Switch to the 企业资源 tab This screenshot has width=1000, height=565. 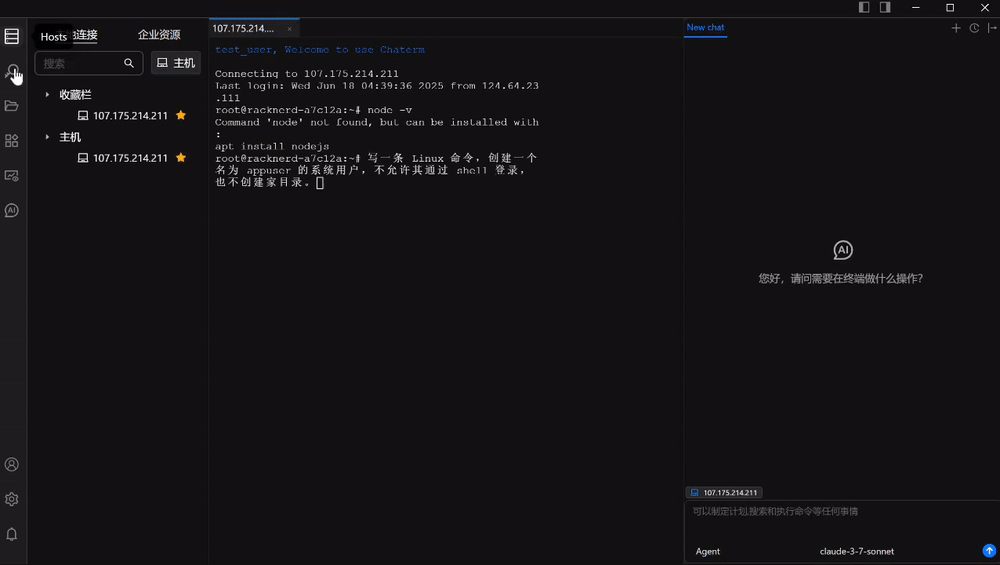click(159, 34)
